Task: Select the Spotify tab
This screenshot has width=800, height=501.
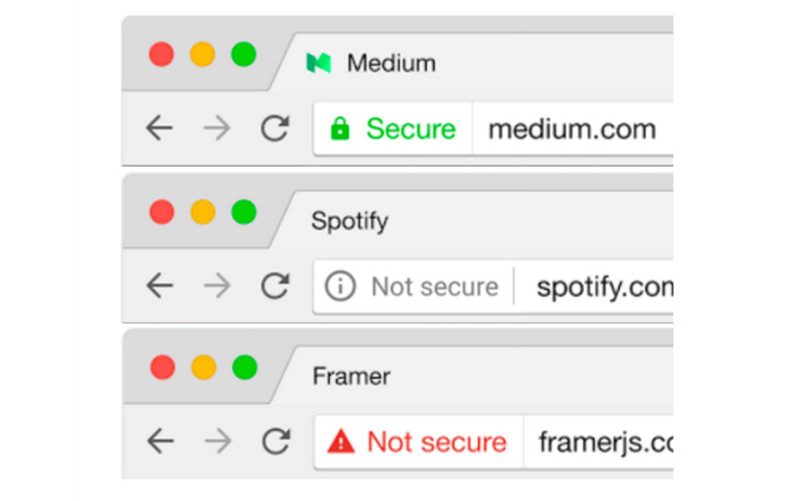Action: click(349, 220)
